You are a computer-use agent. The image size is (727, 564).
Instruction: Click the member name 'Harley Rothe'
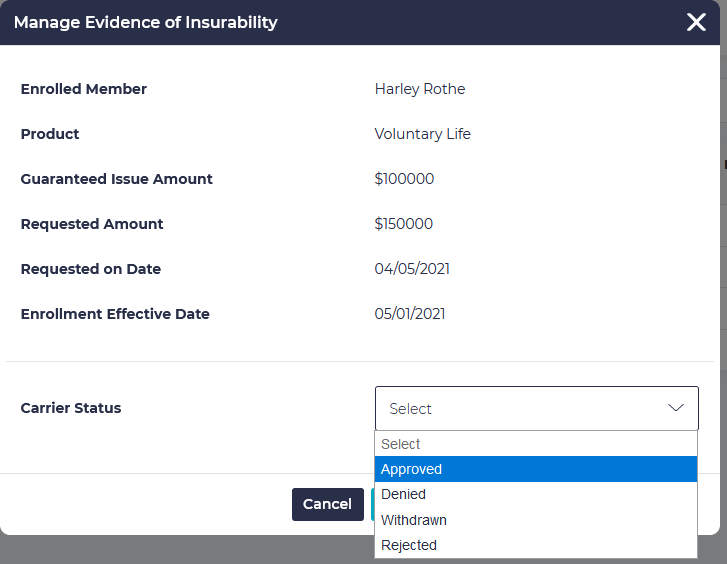point(420,89)
